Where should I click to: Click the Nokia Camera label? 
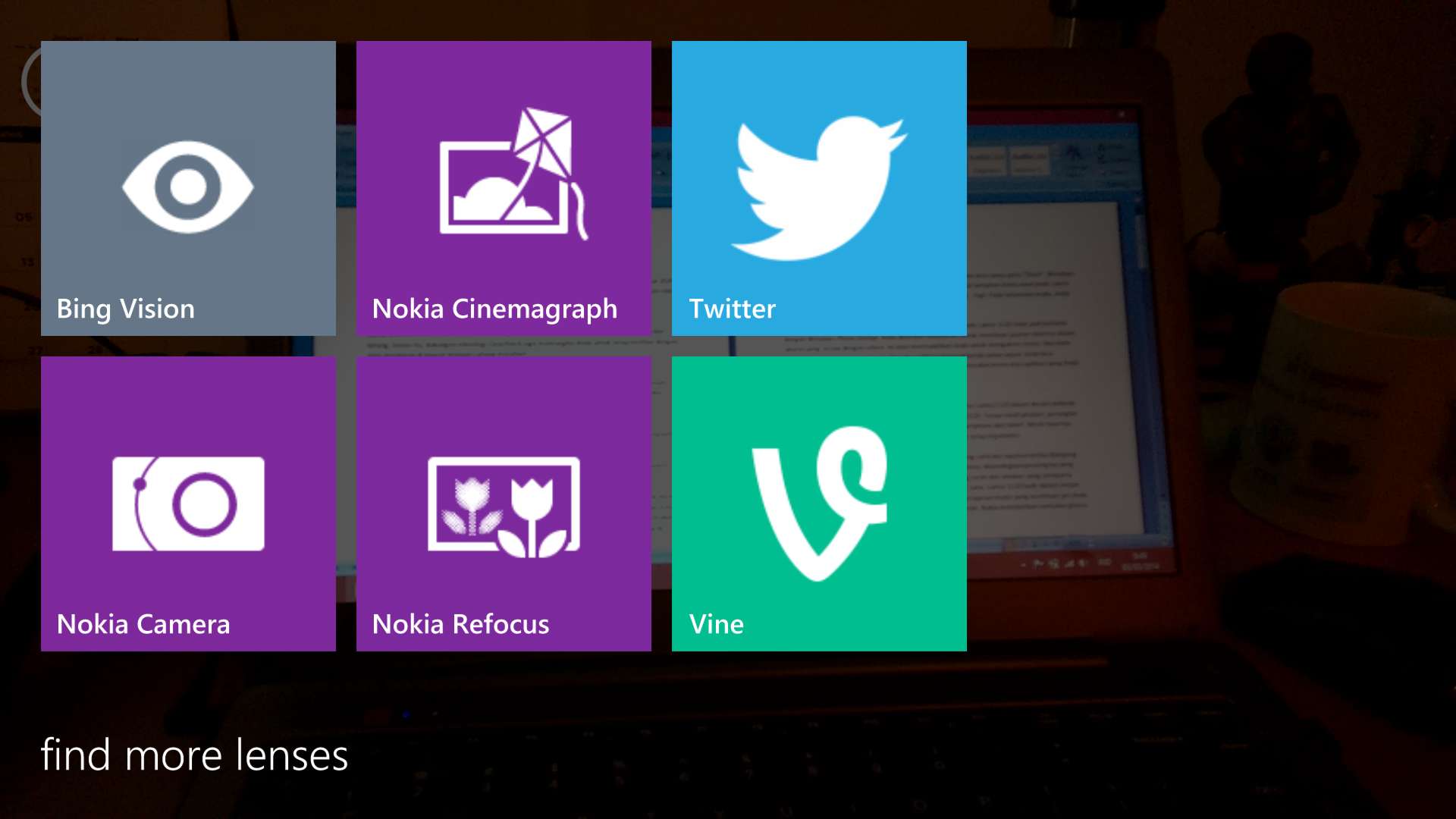click(143, 624)
